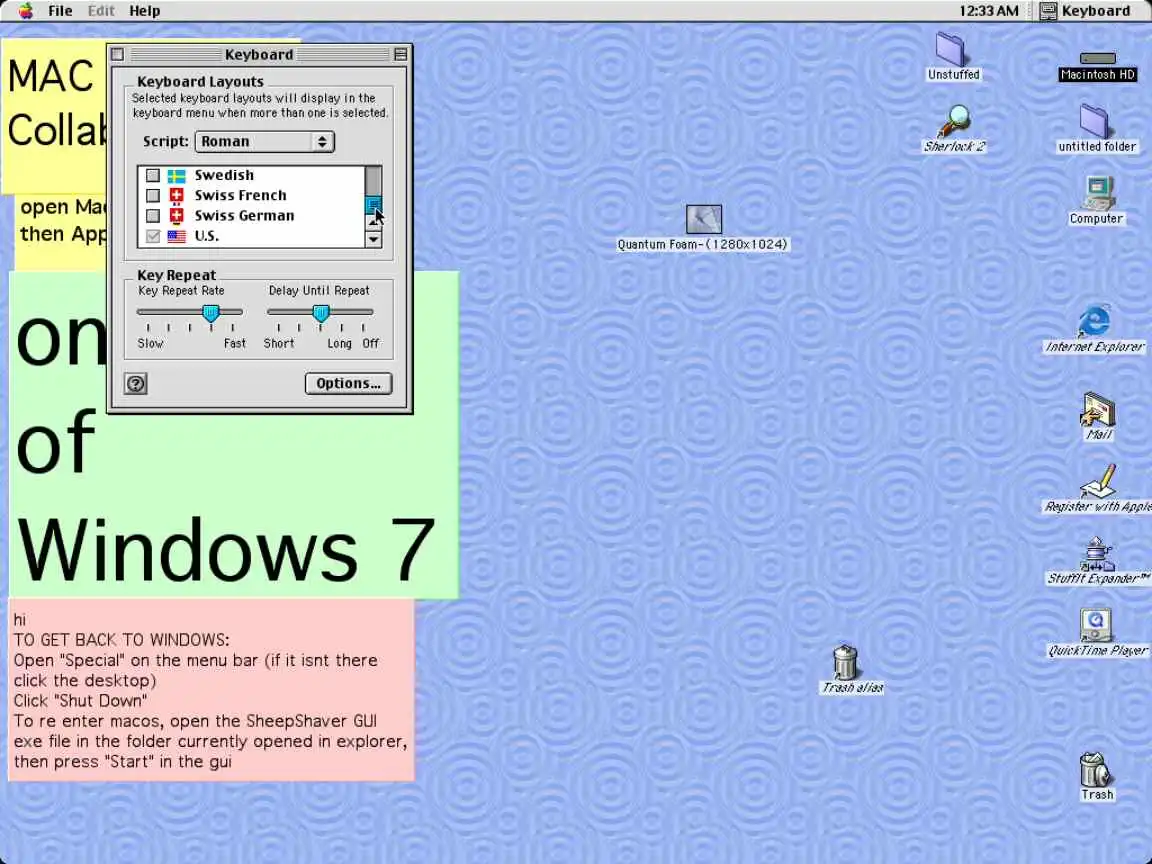Select the Mail desktop icon

coord(1098,410)
